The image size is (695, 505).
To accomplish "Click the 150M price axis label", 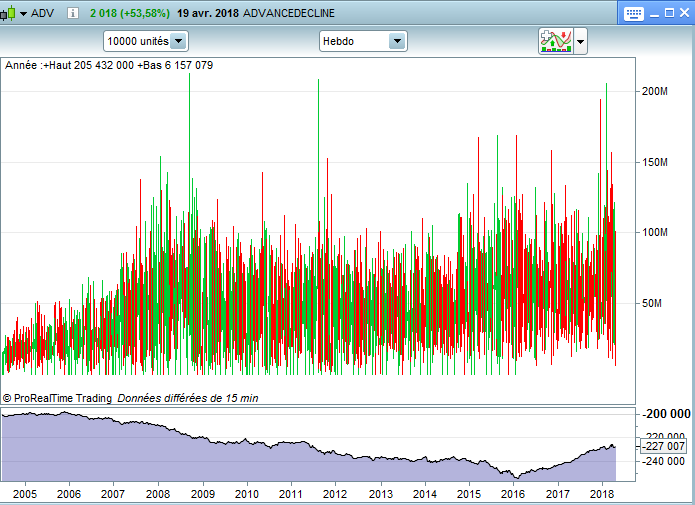I will point(655,162).
